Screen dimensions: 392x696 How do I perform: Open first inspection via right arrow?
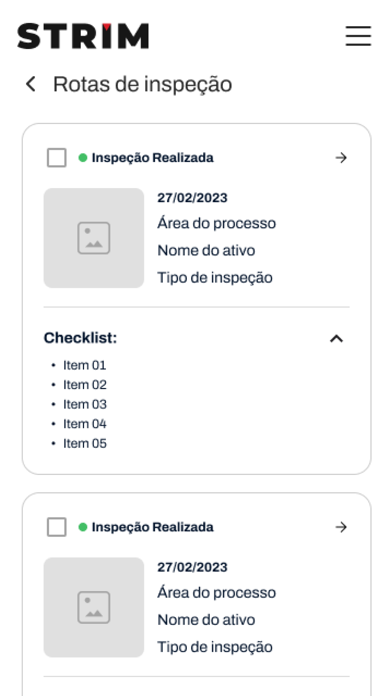tap(341, 158)
